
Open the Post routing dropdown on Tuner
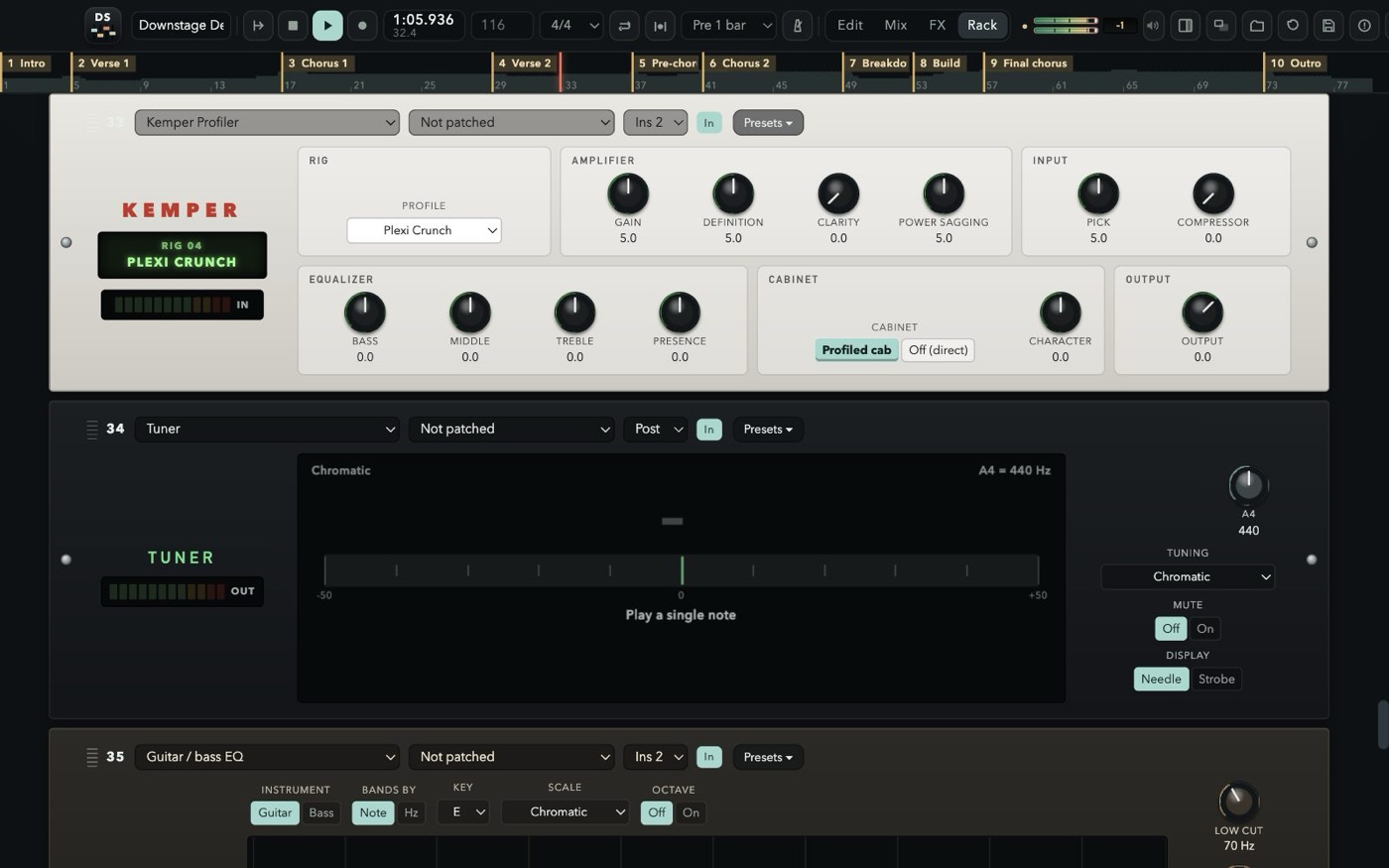click(656, 429)
